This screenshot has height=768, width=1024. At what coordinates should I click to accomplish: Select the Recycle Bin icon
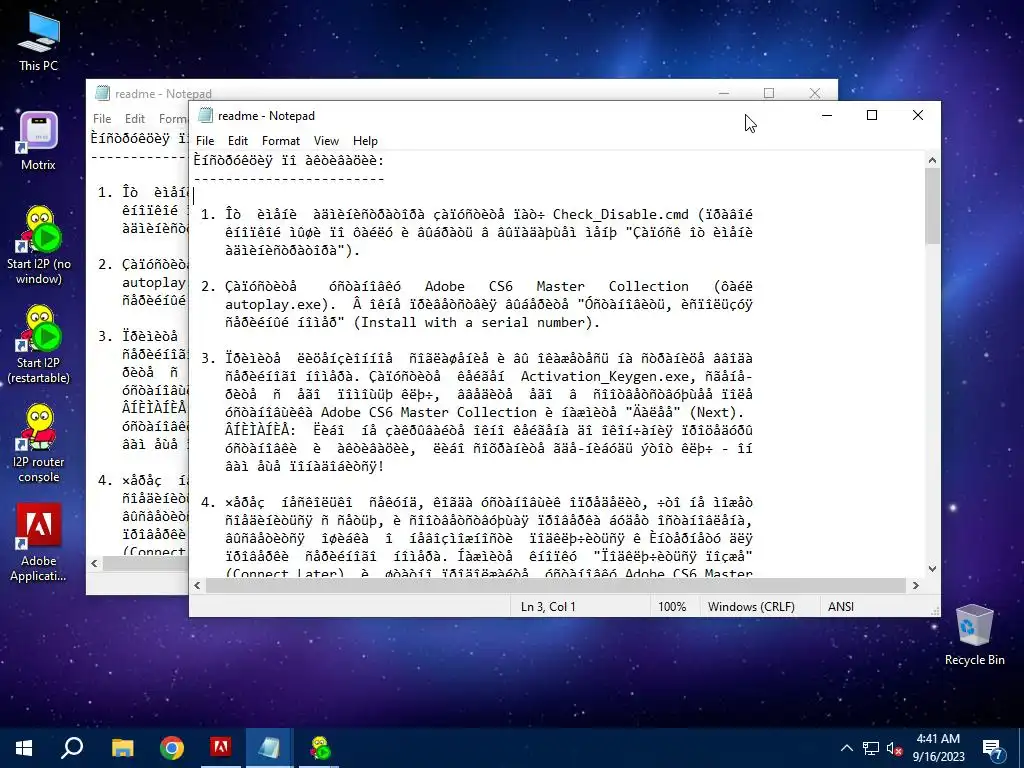974,635
